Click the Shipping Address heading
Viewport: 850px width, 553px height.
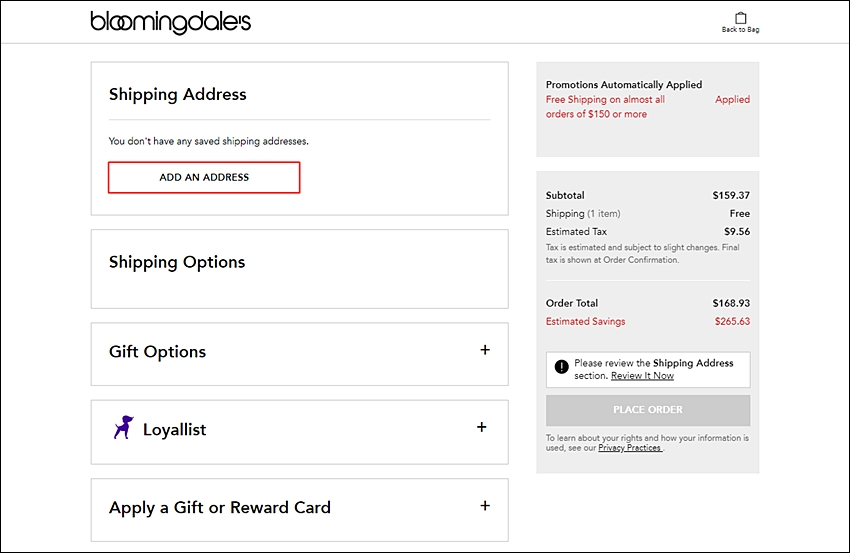click(178, 94)
